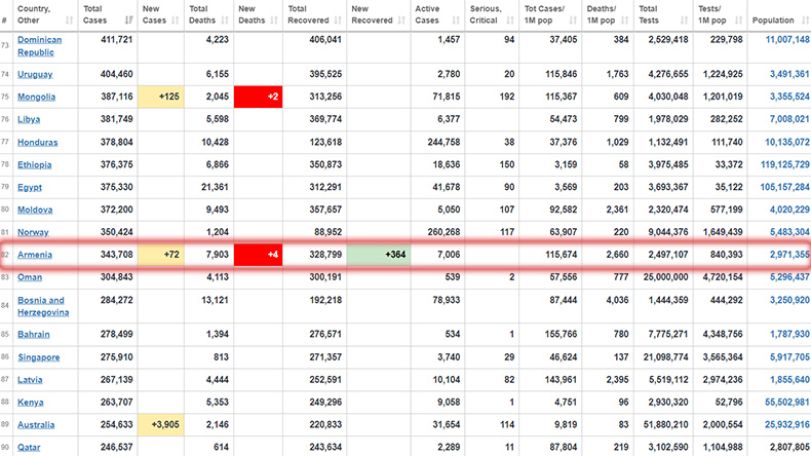Select Norway active cases 260,268

(444, 232)
